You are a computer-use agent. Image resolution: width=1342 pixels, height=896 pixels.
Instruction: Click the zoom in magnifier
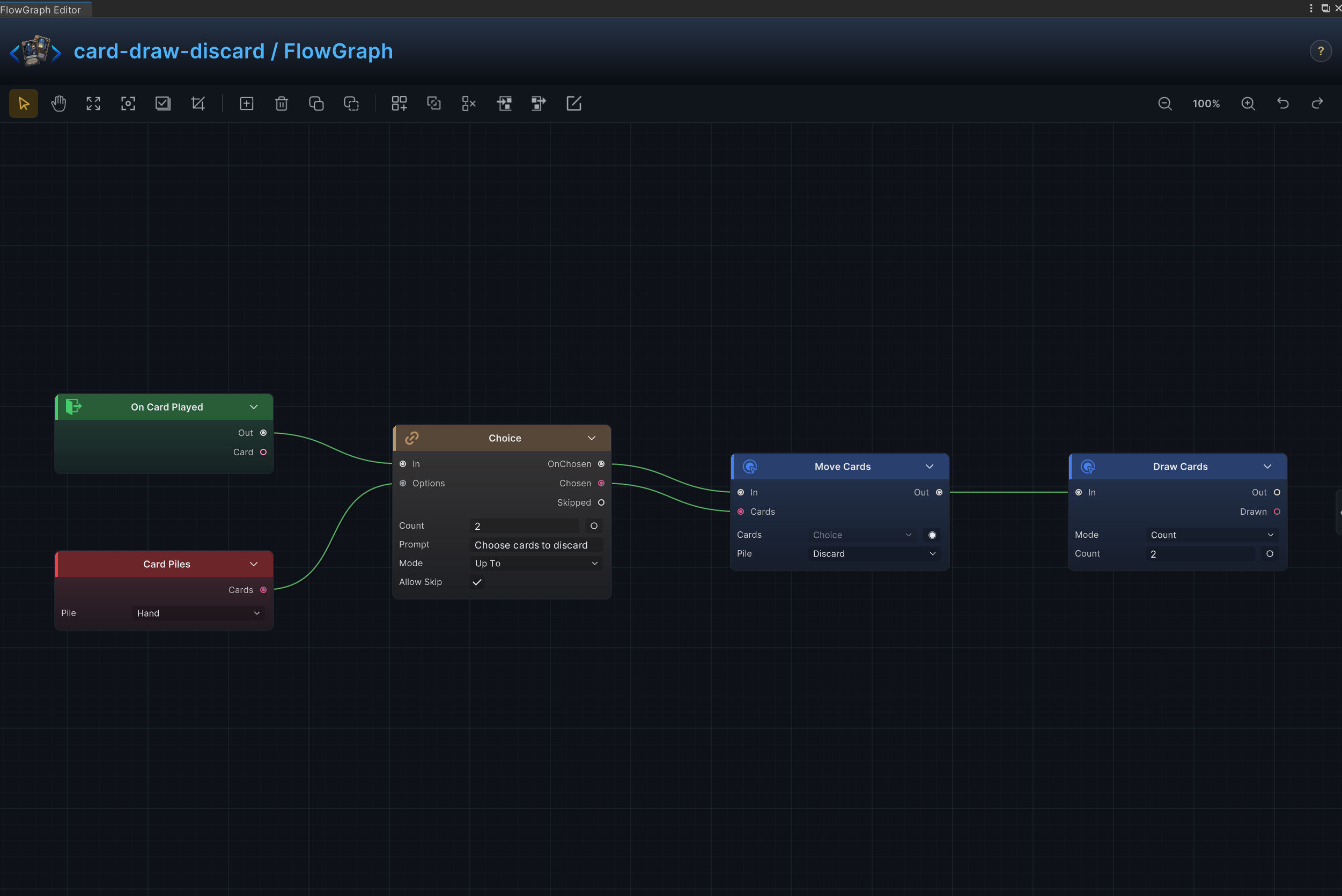1248,103
